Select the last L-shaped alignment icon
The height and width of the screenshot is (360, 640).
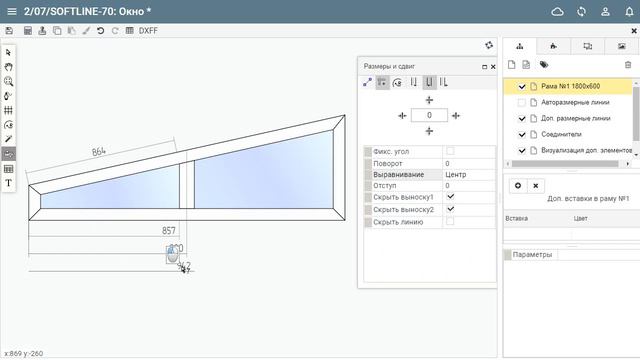(x=444, y=82)
